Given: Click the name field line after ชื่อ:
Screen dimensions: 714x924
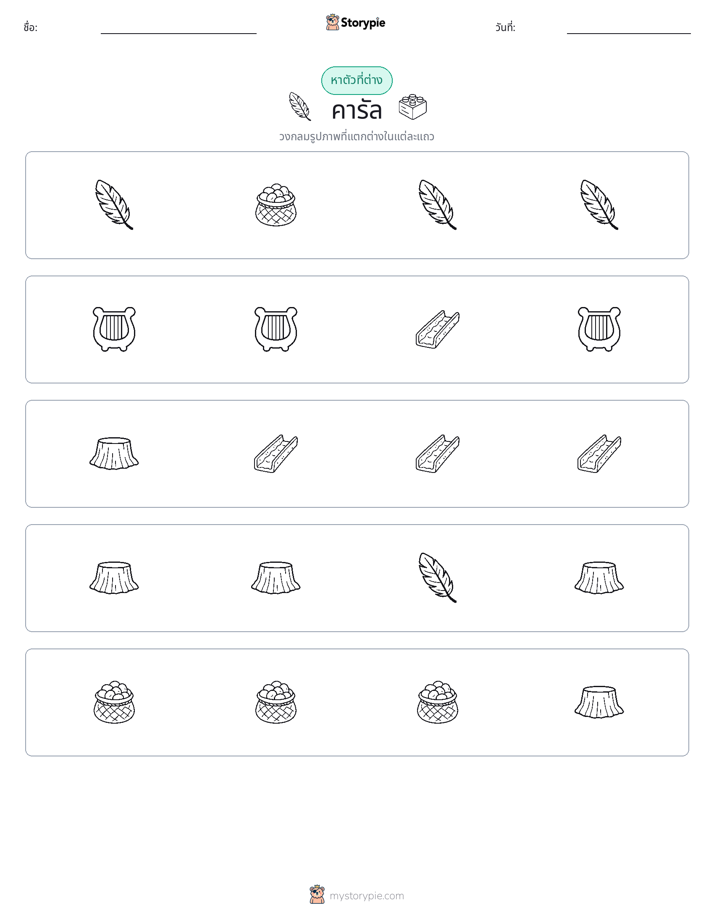Looking at the screenshot, I should (178, 33).
